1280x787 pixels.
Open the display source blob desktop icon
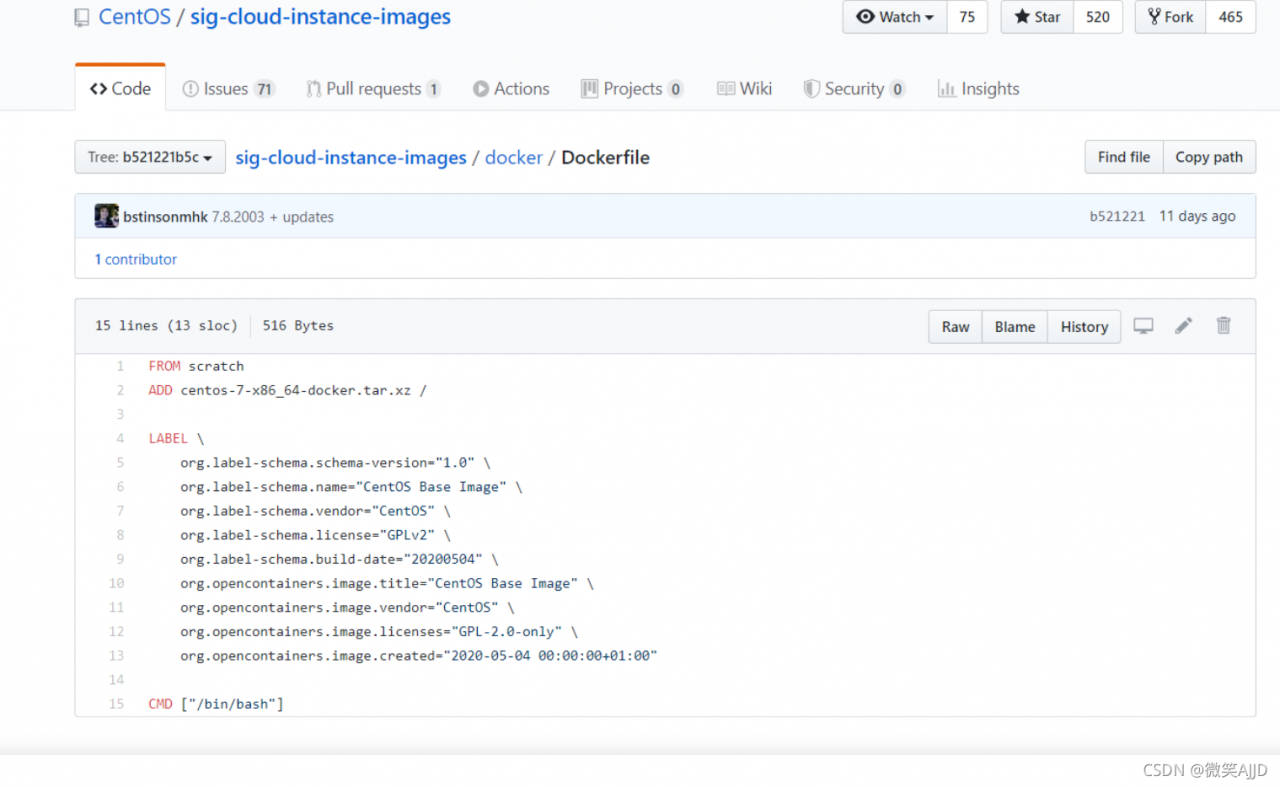click(1143, 326)
